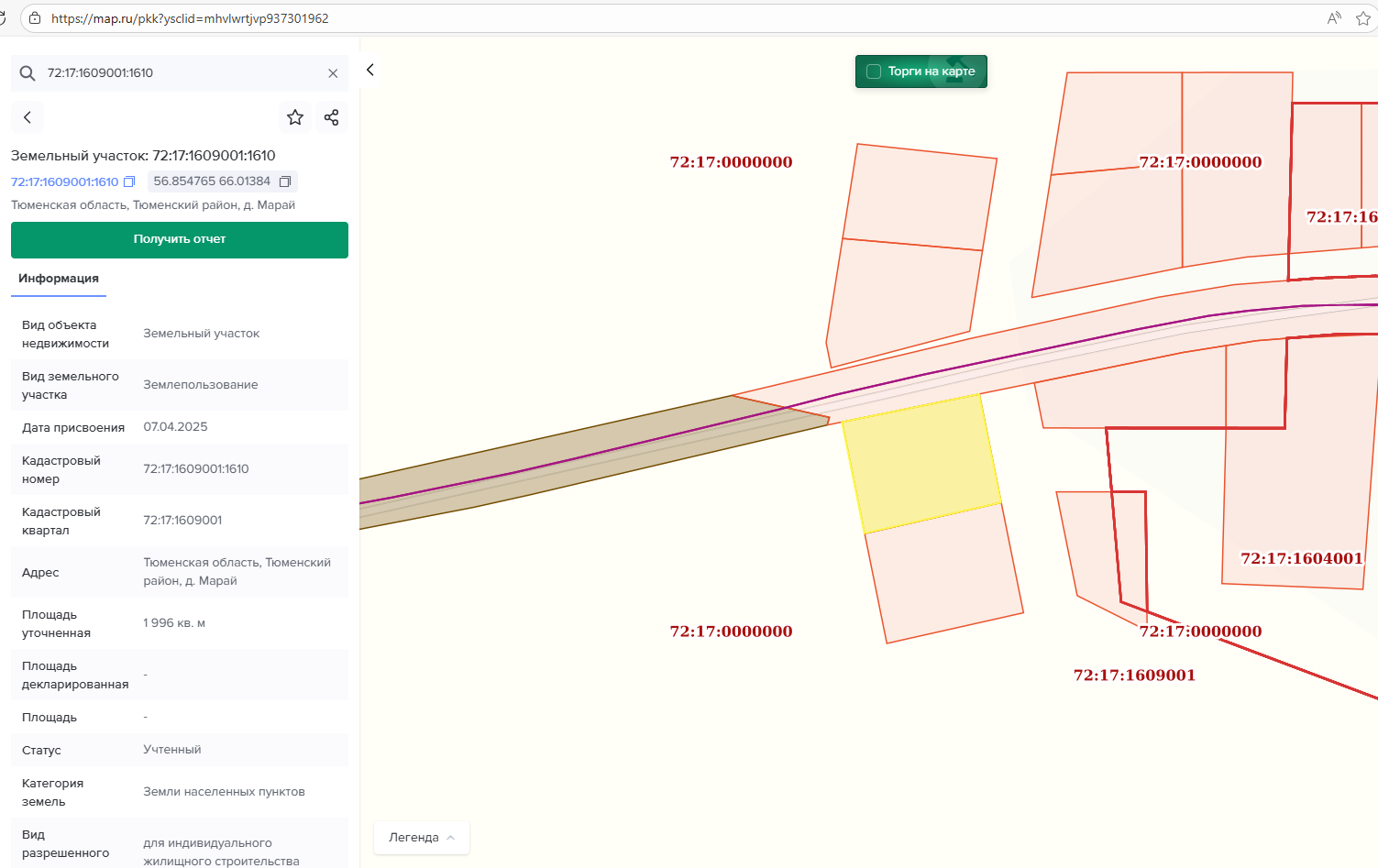The height and width of the screenshot is (868, 1378).
Task: Enable the Торги на карте checkbox
Action: (x=874, y=71)
